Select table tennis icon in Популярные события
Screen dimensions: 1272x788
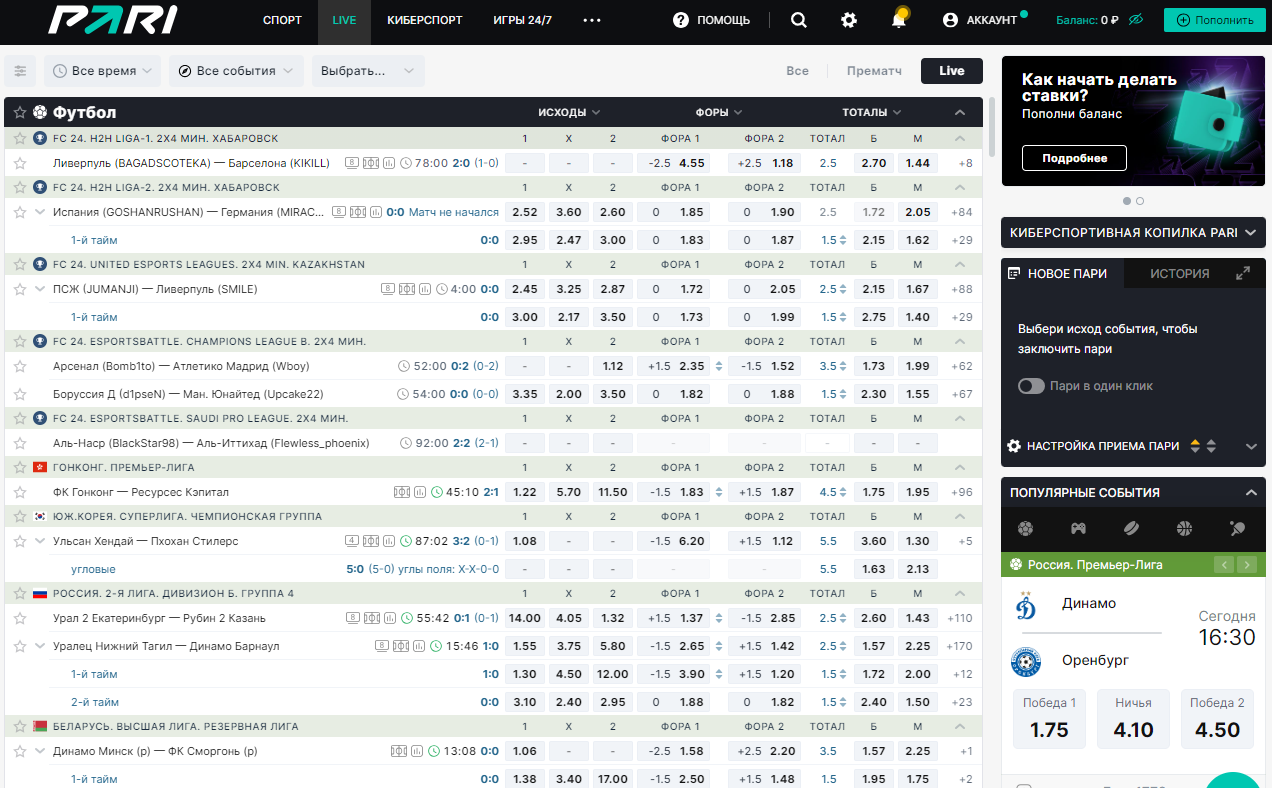[1237, 528]
